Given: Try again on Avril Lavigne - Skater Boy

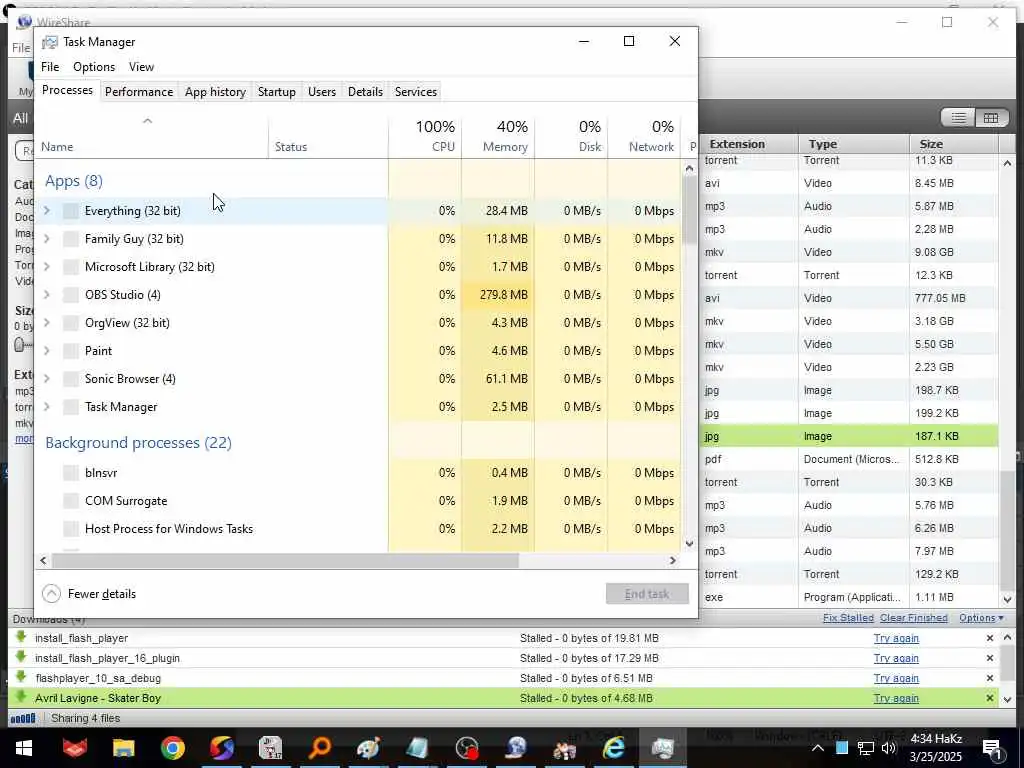Looking at the screenshot, I should 896,698.
